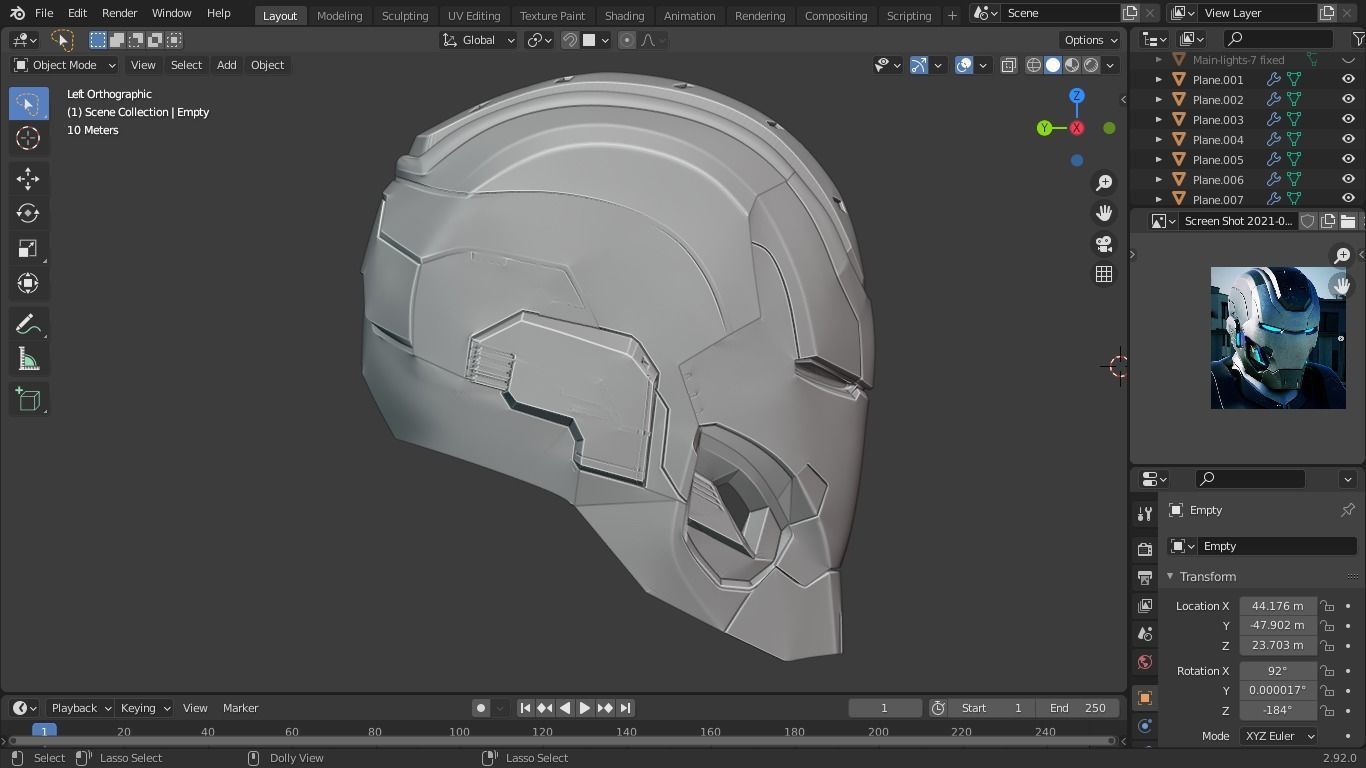This screenshot has width=1366, height=768.
Task: Select the Tweak select tool icon in header
Action: coord(62,40)
